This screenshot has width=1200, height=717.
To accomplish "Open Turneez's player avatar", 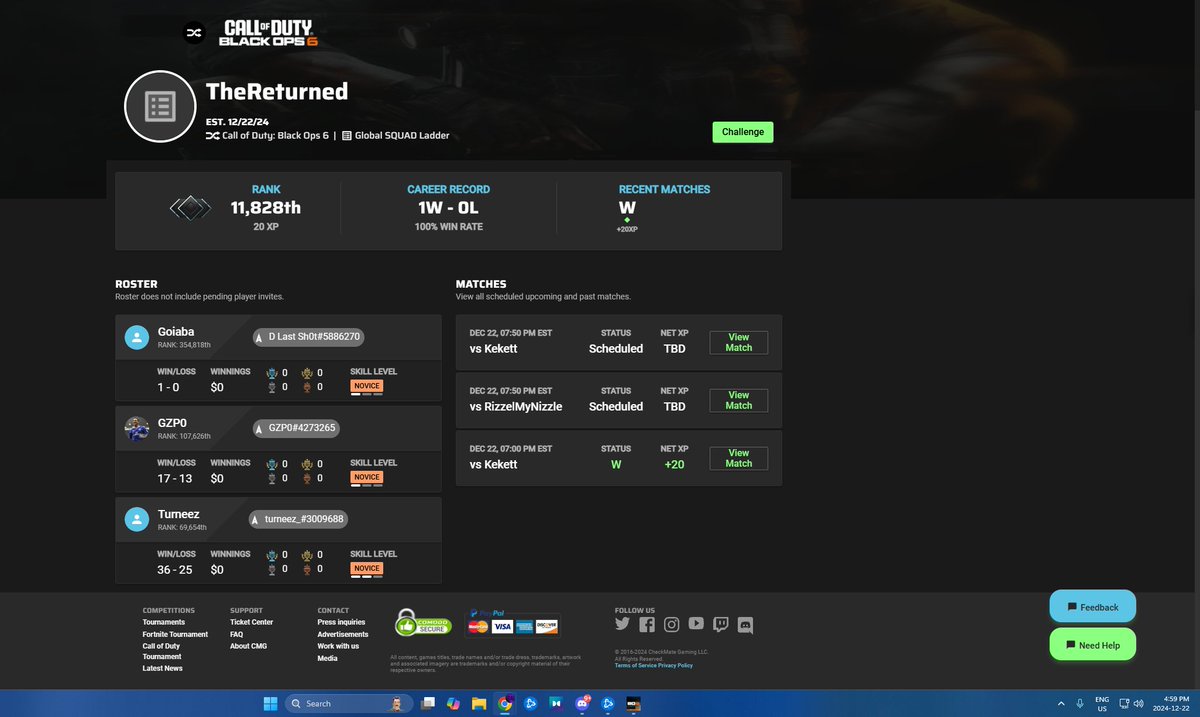I will (137, 519).
